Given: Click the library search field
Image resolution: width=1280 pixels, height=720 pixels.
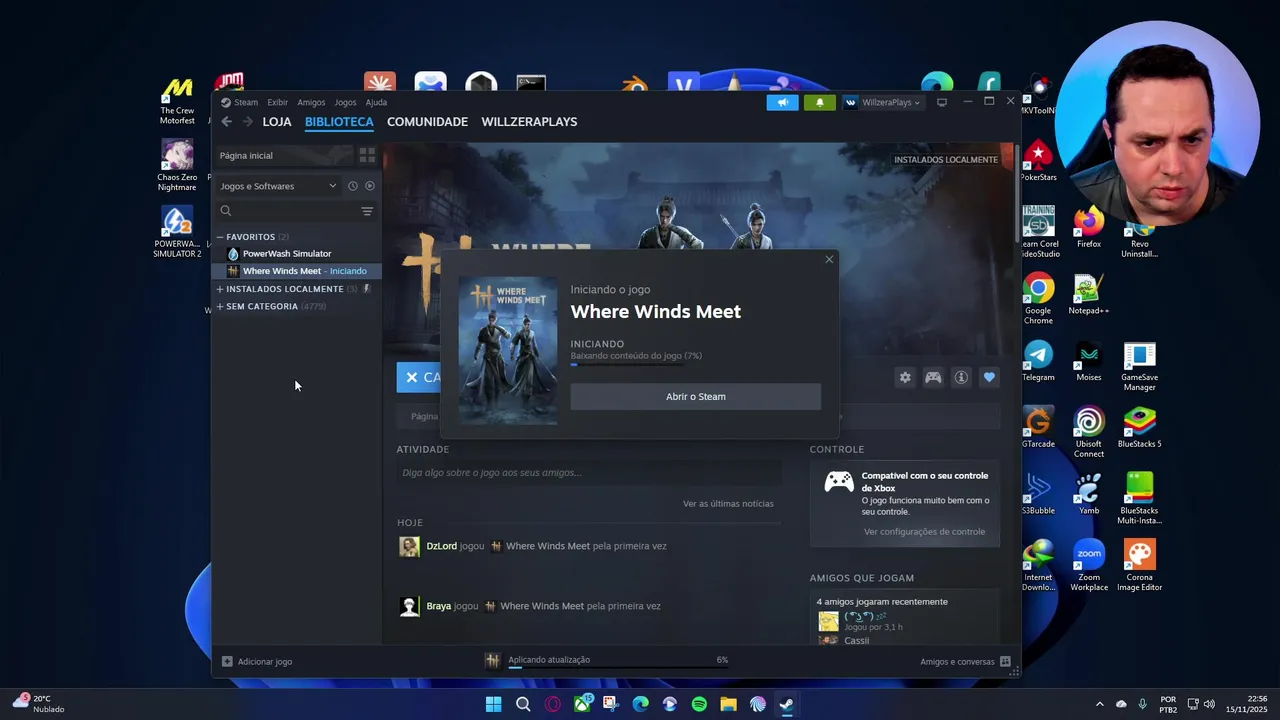Looking at the screenshot, I should pos(287,211).
